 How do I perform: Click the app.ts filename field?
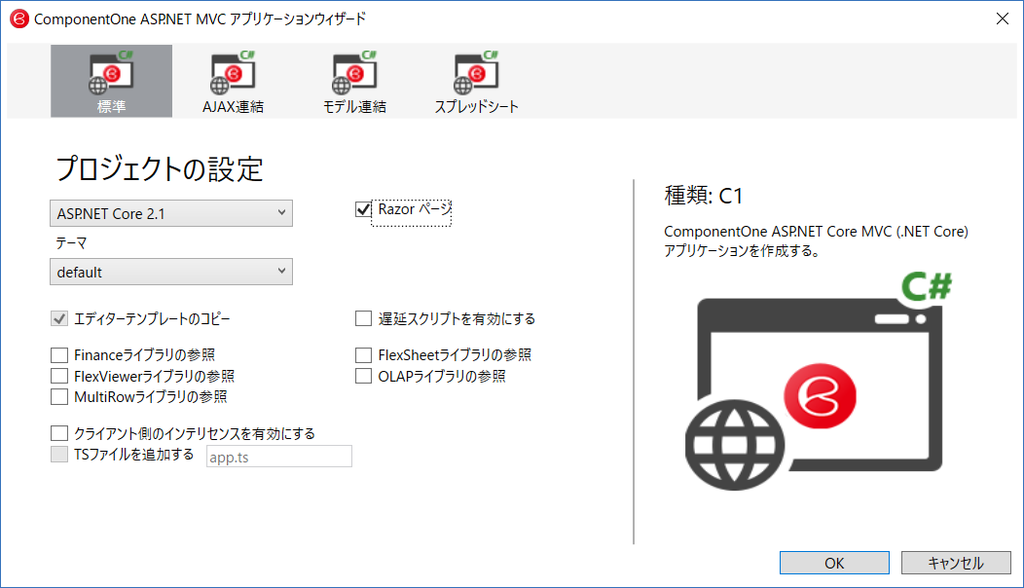tap(279, 457)
